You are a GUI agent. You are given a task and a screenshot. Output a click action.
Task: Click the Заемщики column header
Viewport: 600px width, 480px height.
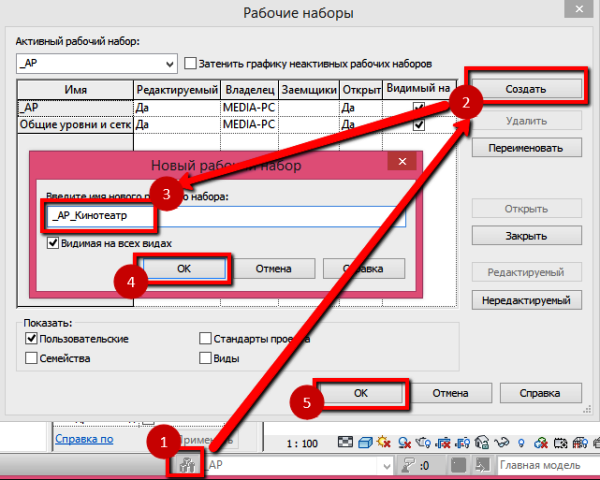(309, 90)
